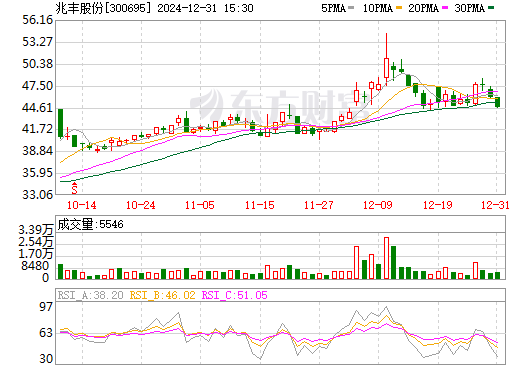This screenshot has width=520, height=365.
Task: Click the magenta 20PMA color swatch
Action: [445, 8]
